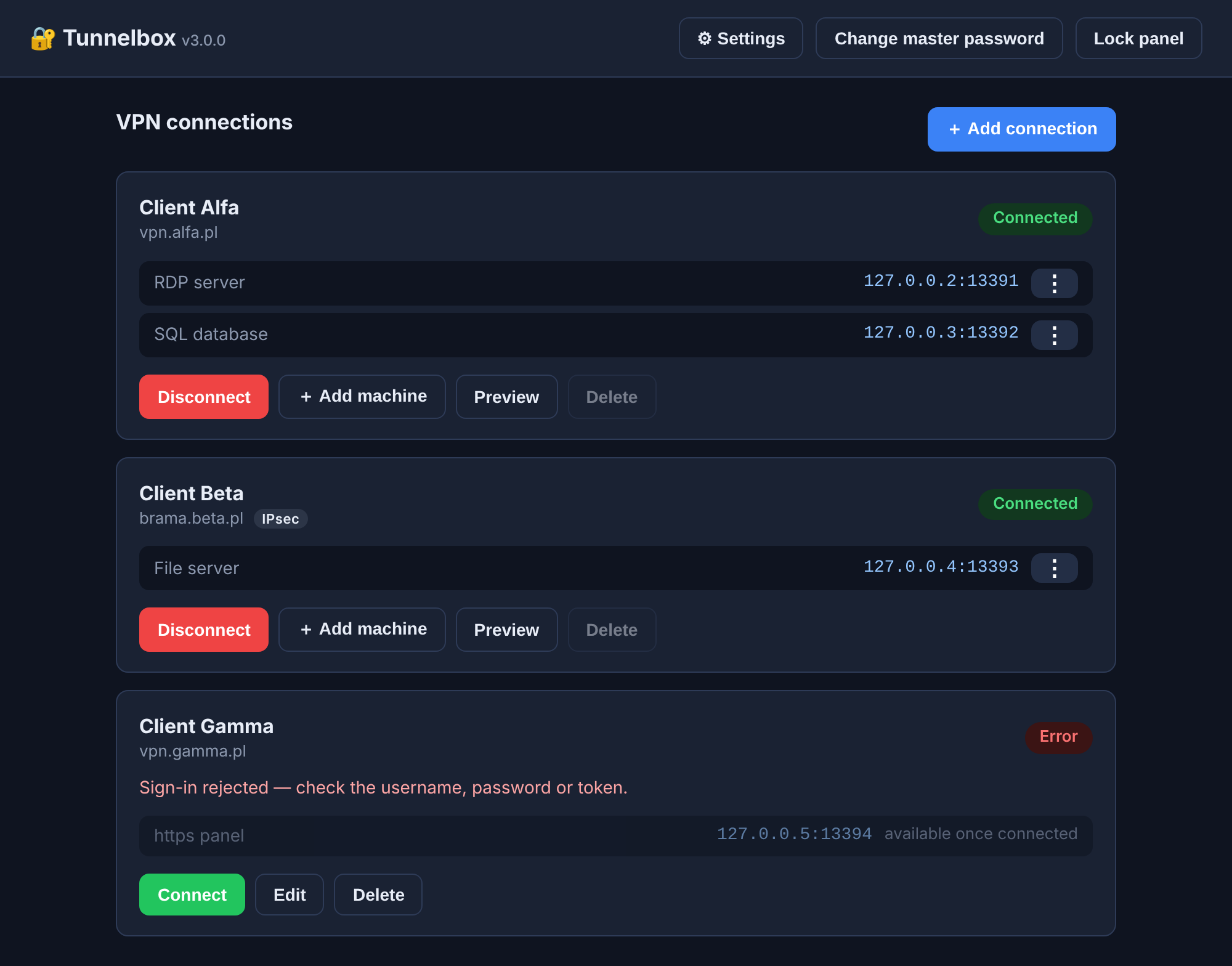The width and height of the screenshot is (1232, 966).
Task: Preview Client Beta connection
Action: [x=506, y=630]
